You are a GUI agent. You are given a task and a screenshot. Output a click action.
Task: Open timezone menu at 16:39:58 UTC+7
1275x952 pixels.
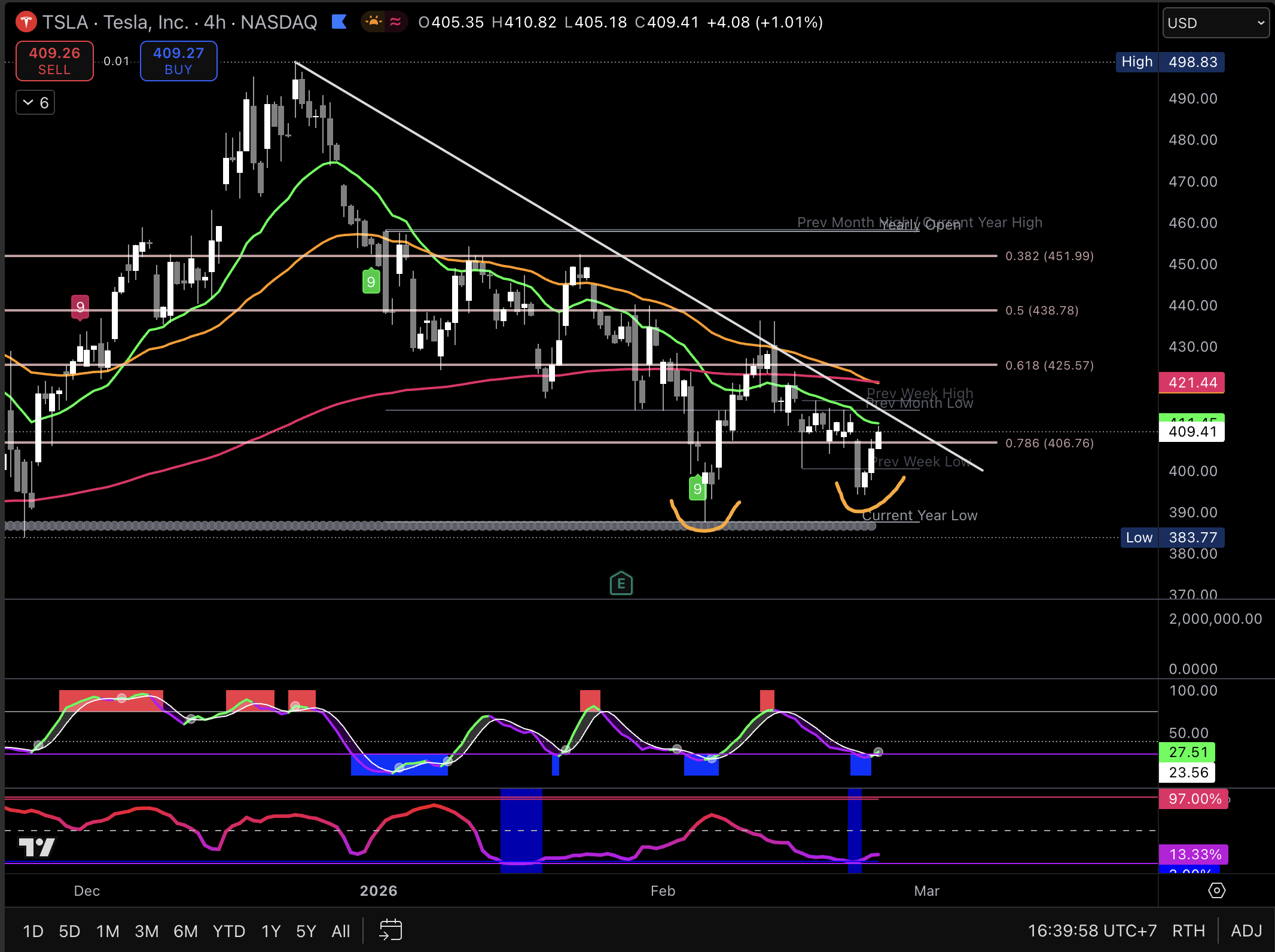pyautogui.click(x=1091, y=931)
